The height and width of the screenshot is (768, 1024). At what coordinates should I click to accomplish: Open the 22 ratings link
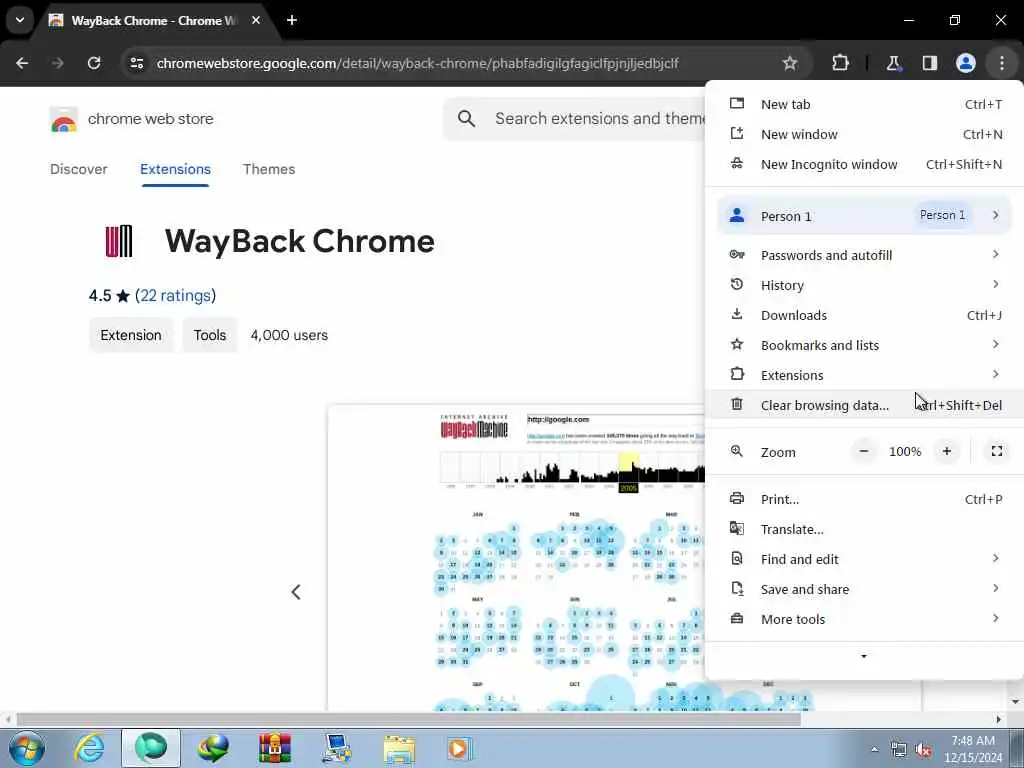[176, 296]
